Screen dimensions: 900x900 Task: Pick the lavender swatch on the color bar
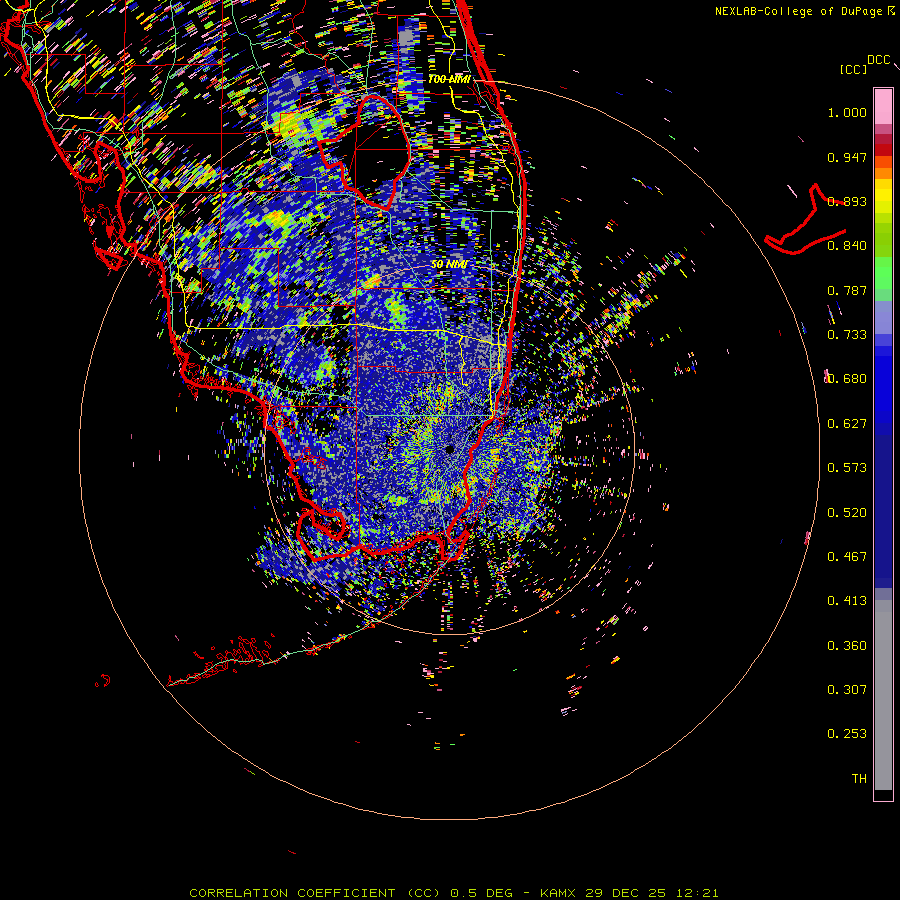883,317
